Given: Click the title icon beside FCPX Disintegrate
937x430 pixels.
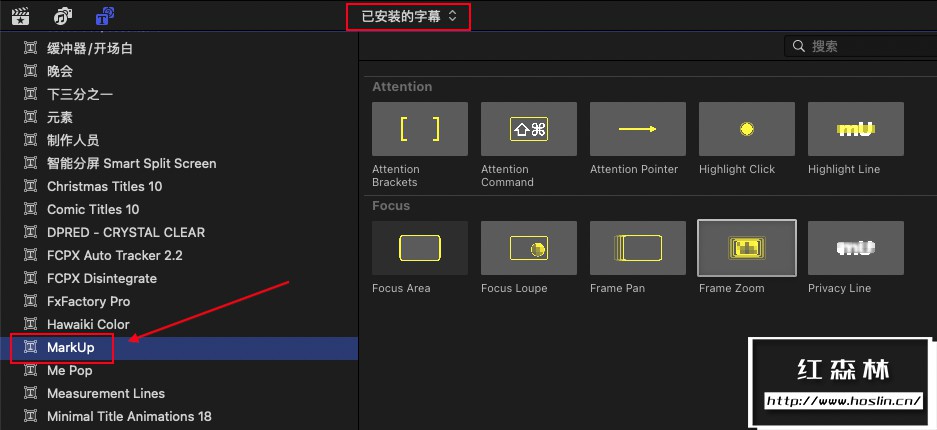Looking at the screenshot, I should tap(30, 278).
